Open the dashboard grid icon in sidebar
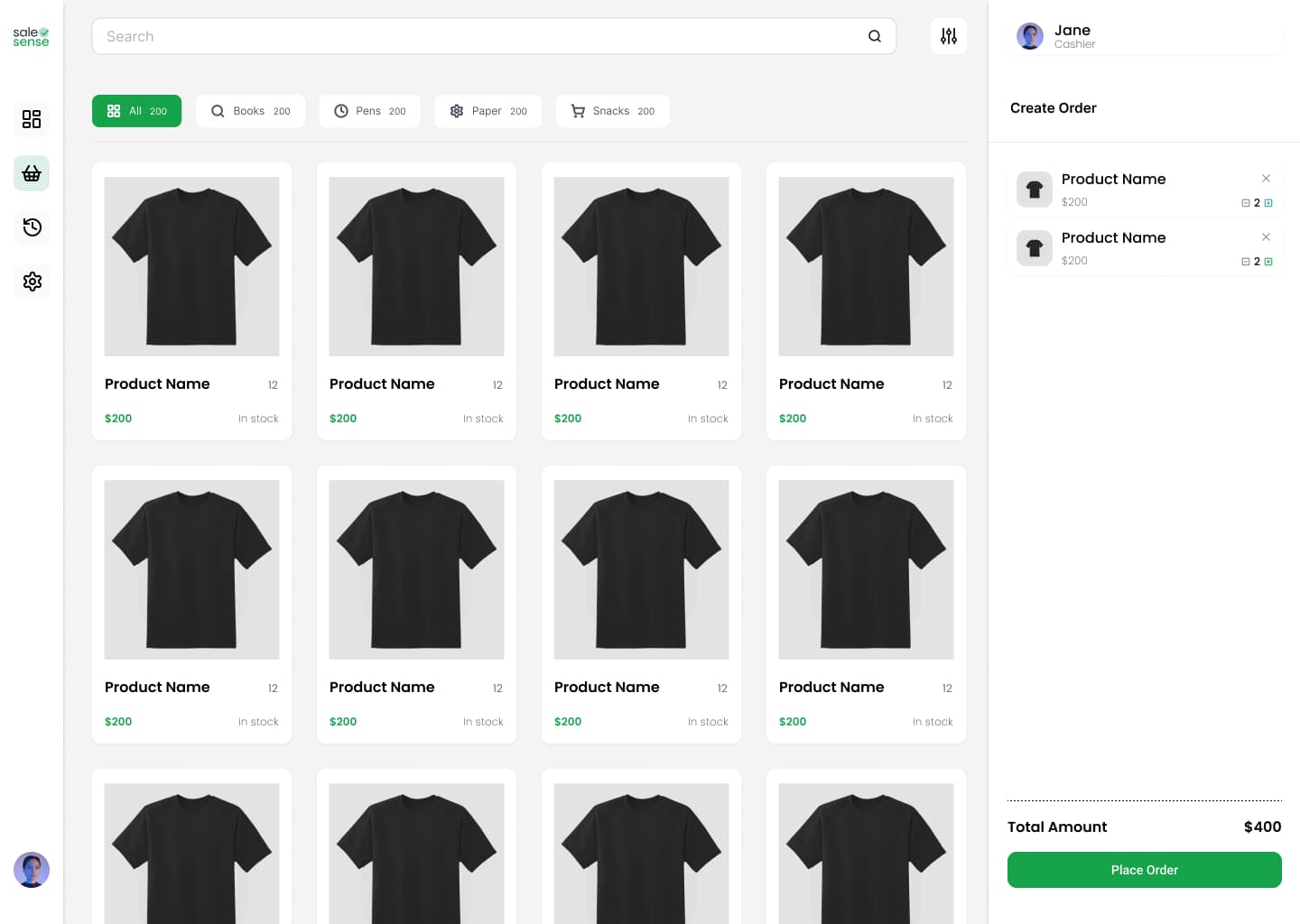This screenshot has width=1300, height=924. click(x=32, y=118)
